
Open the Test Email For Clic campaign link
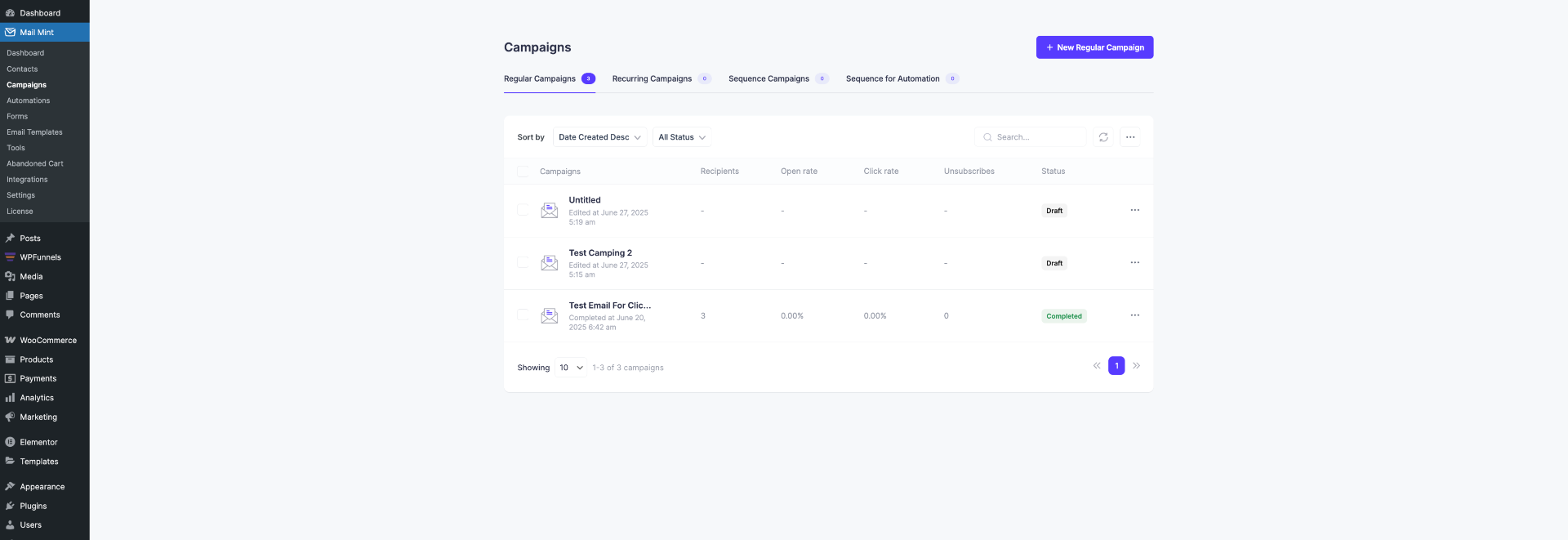pos(610,306)
